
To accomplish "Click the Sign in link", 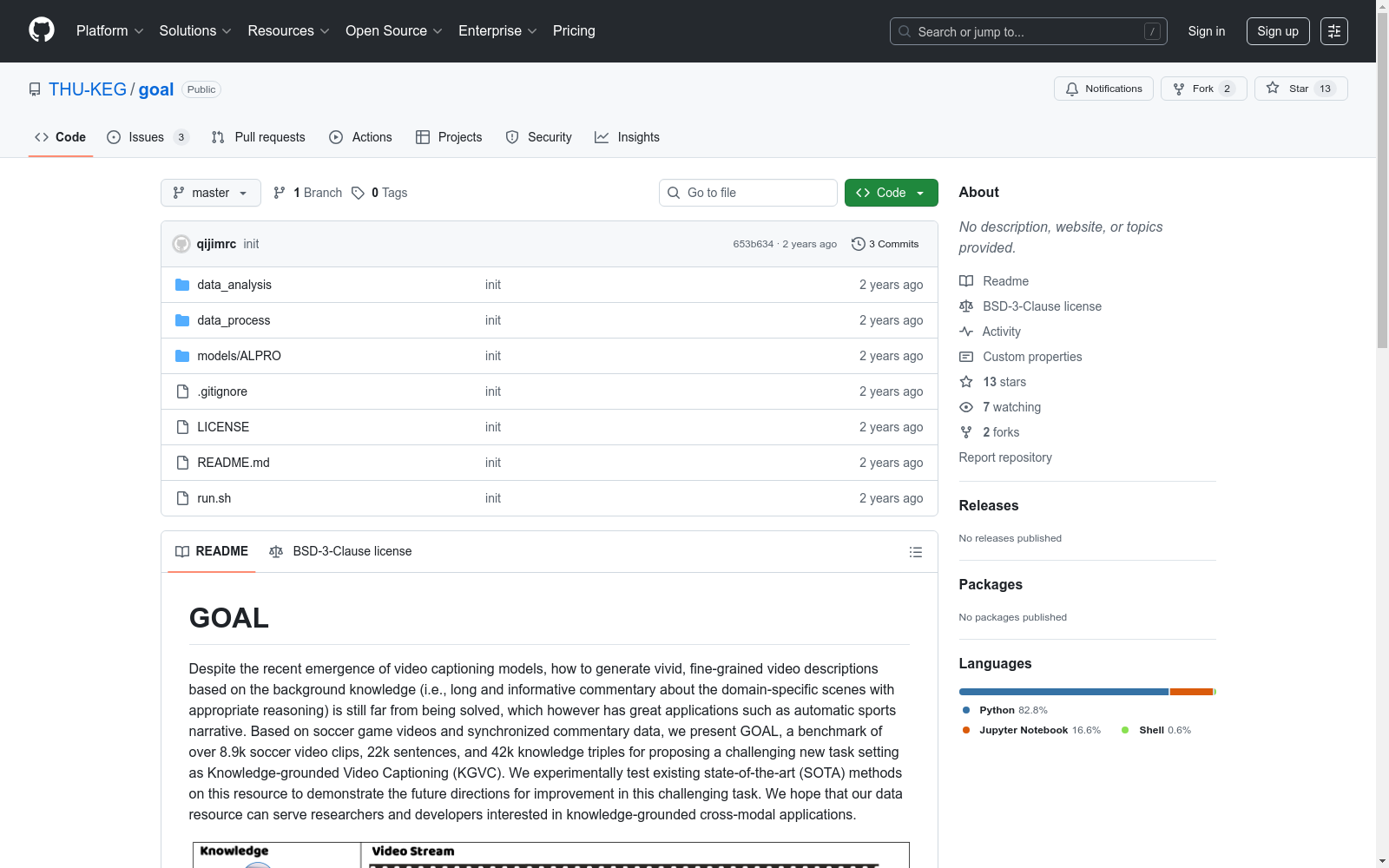I will 1207,31.
